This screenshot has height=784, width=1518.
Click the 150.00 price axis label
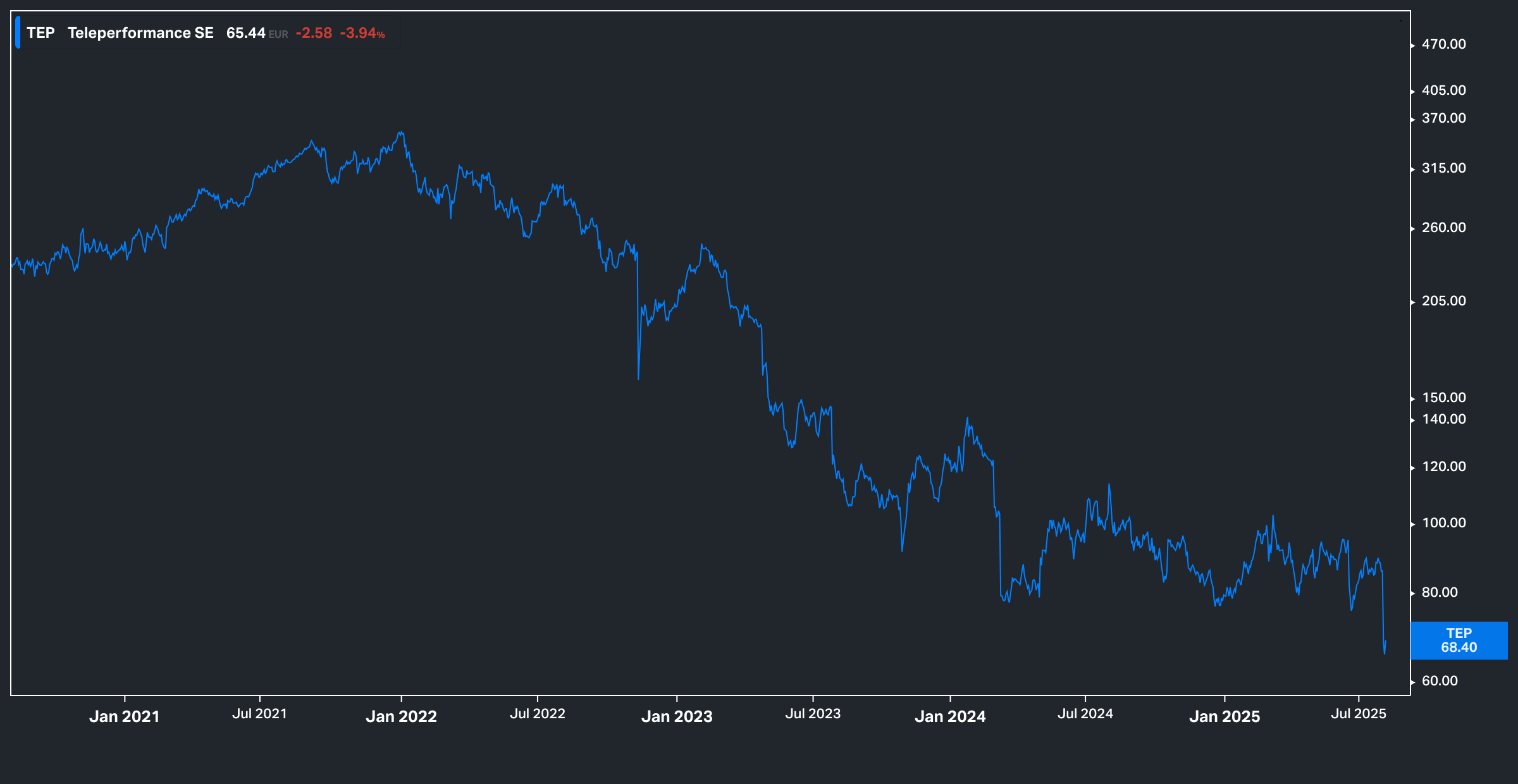coord(1443,398)
